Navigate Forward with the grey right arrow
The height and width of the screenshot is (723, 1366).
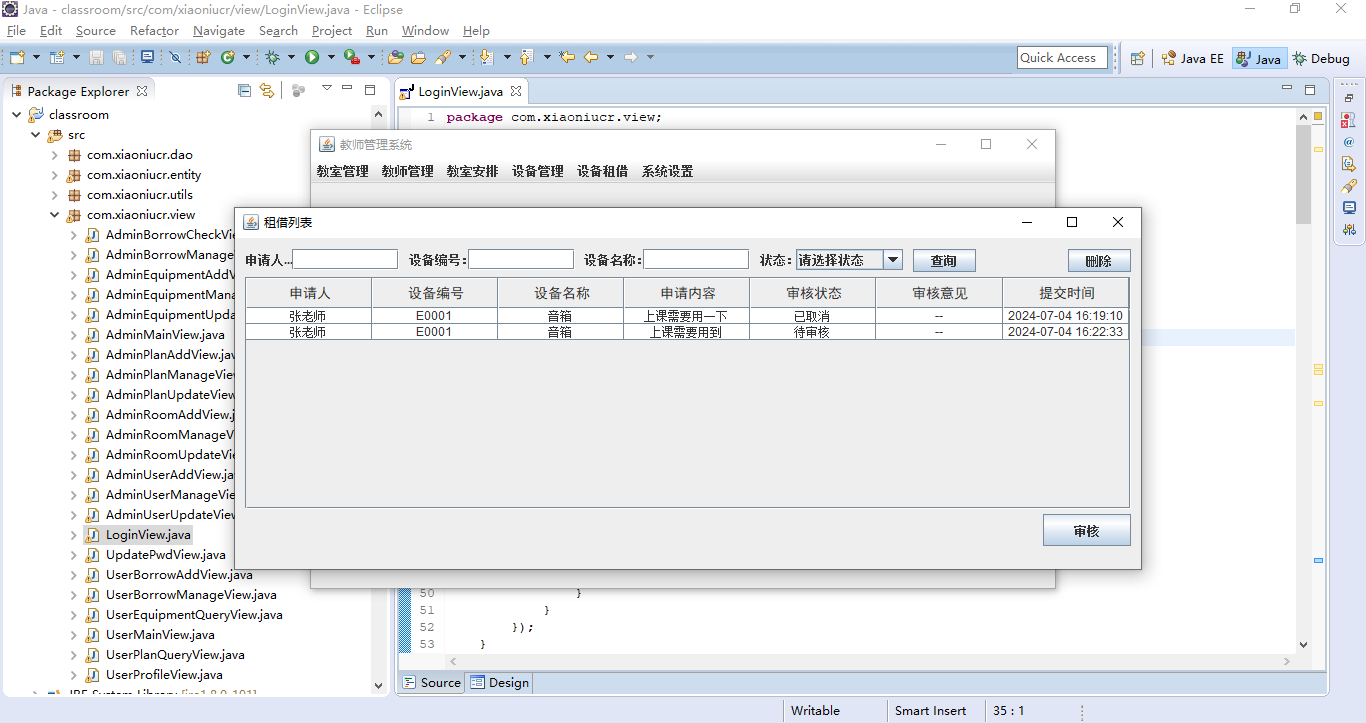[x=631, y=58]
